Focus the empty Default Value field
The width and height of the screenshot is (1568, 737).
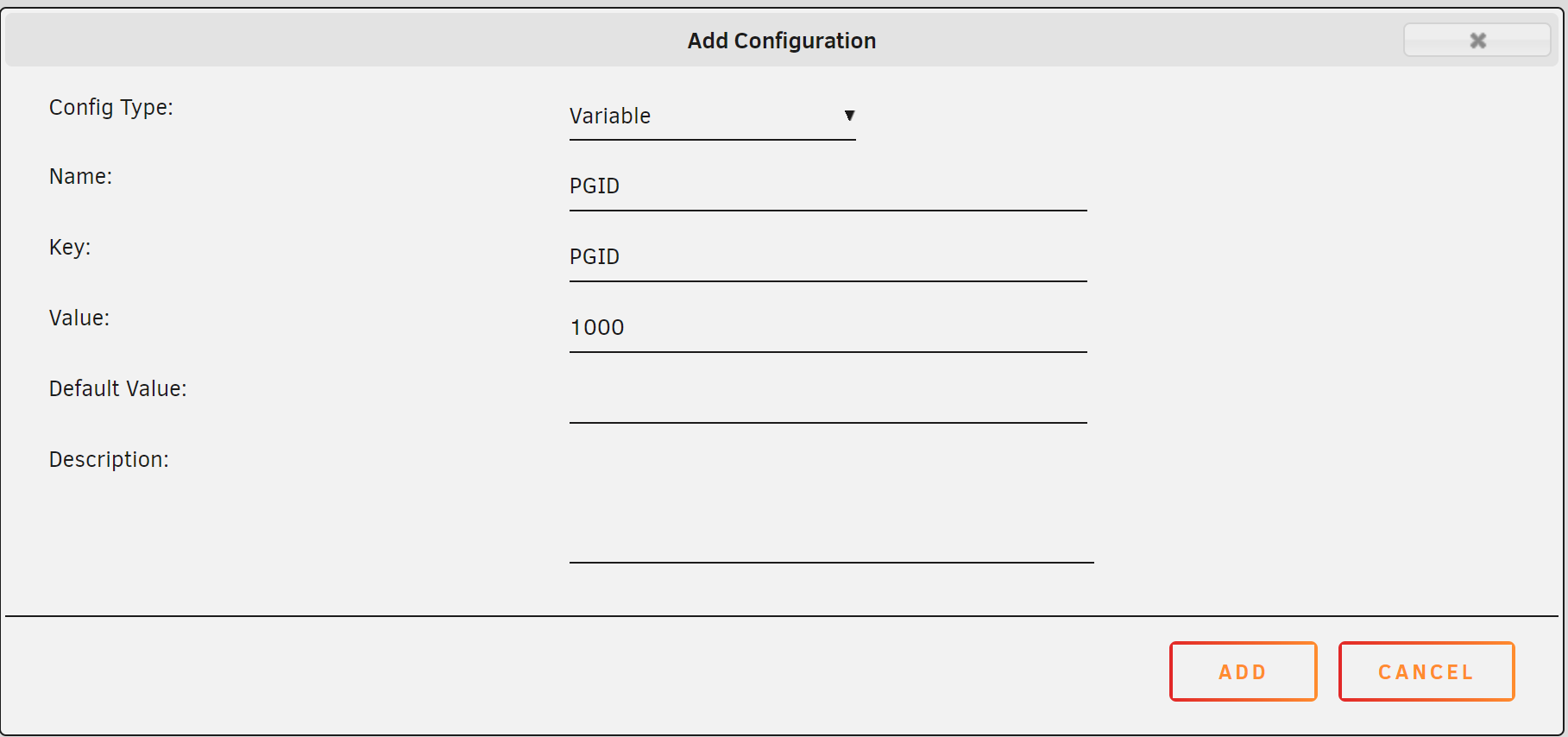(x=828, y=399)
